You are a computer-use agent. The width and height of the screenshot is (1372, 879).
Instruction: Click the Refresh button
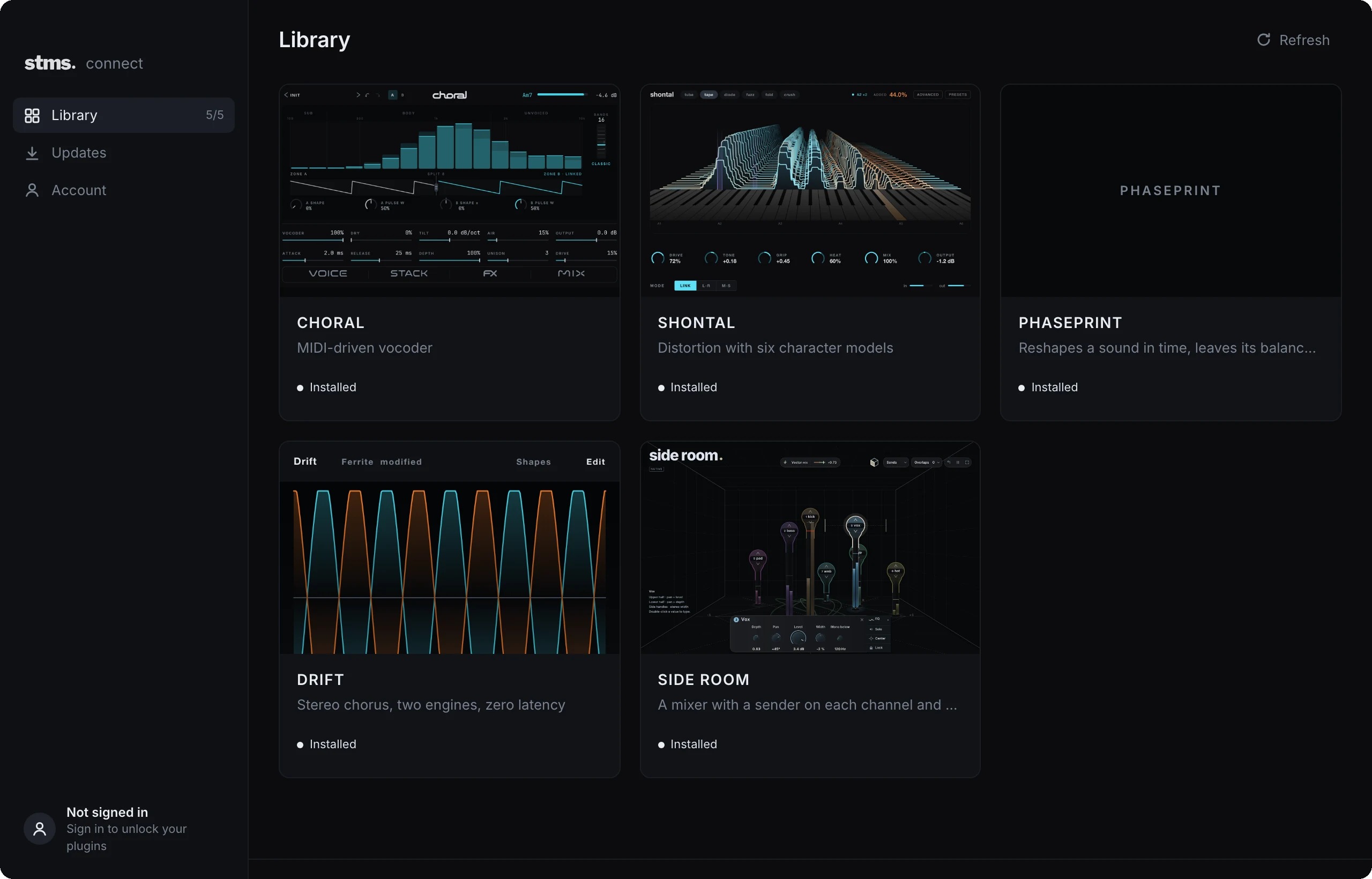click(x=1293, y=40)
